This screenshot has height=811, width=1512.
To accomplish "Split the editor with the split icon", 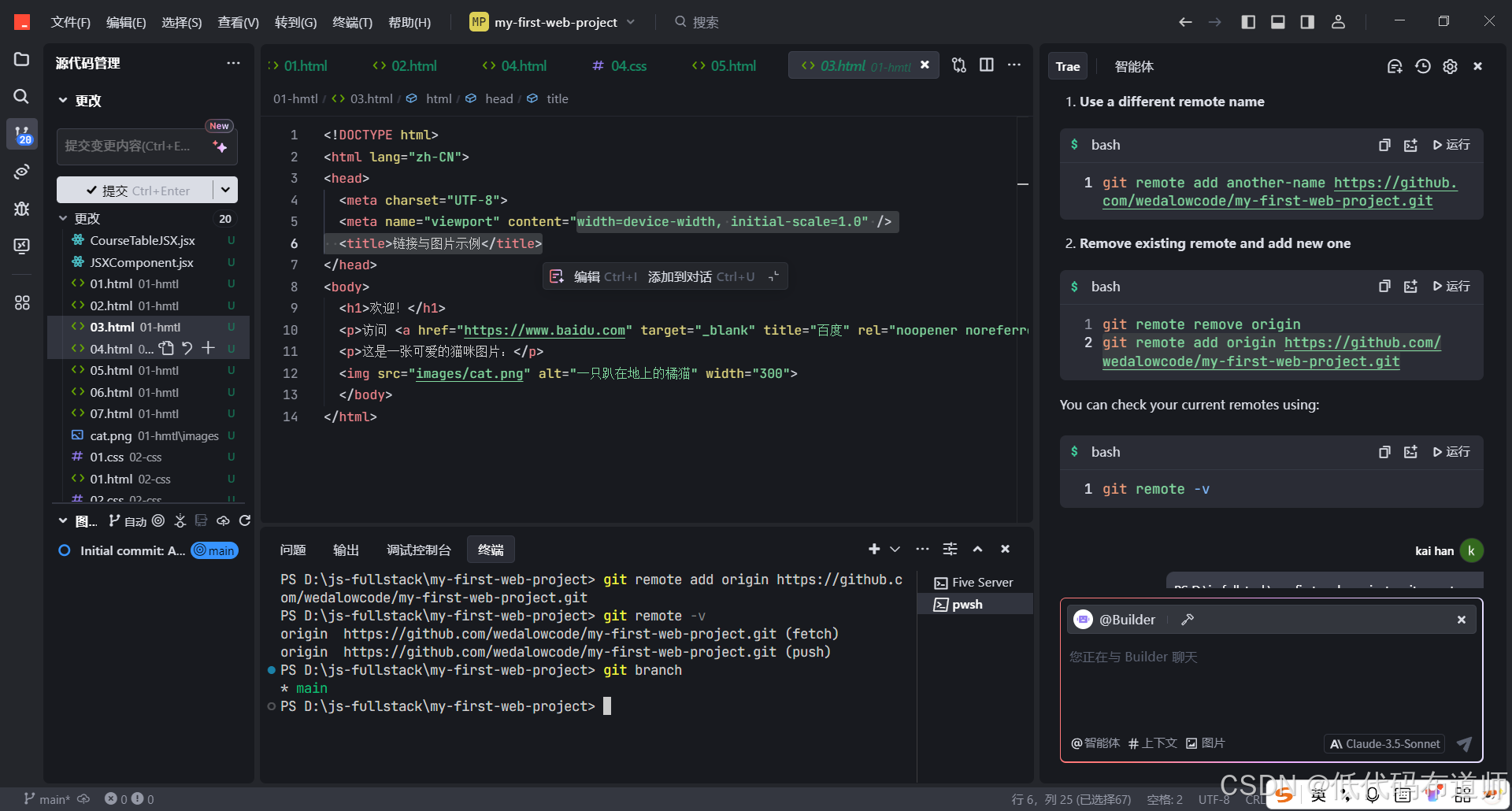I will point(986,65).
